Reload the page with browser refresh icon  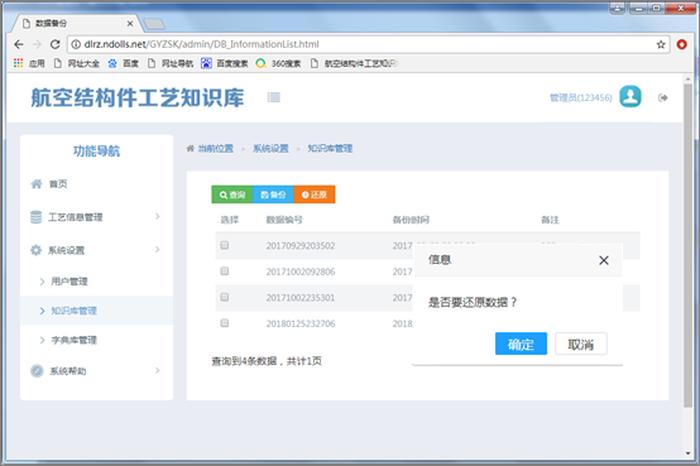coord(57,44)
